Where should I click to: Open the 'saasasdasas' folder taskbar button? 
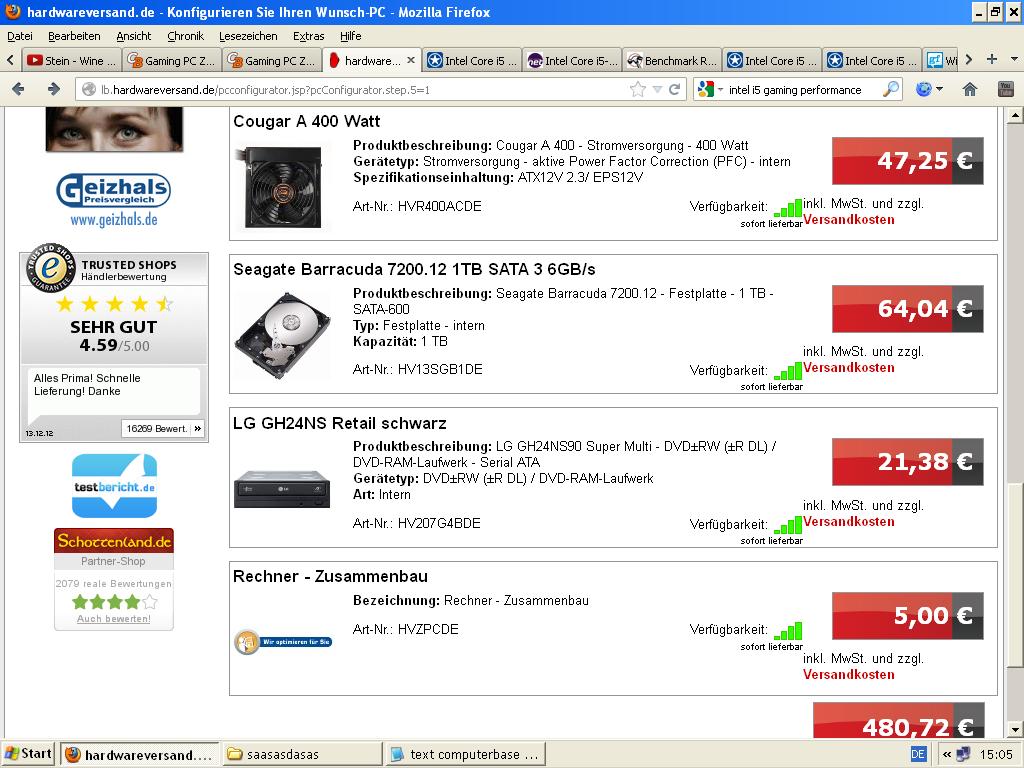tap(302, 754)
